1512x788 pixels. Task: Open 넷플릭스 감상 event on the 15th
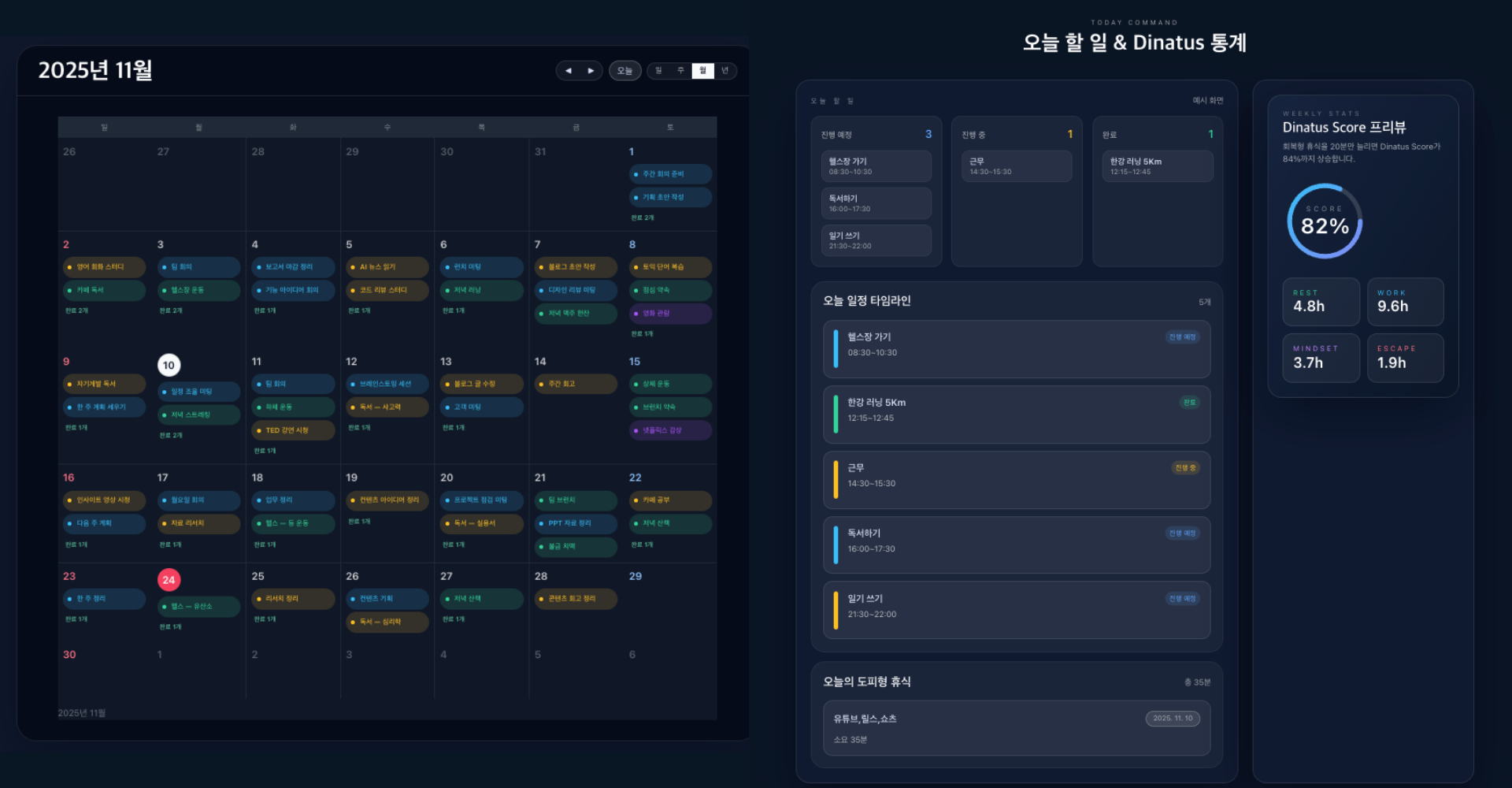(x=670, y=430)
